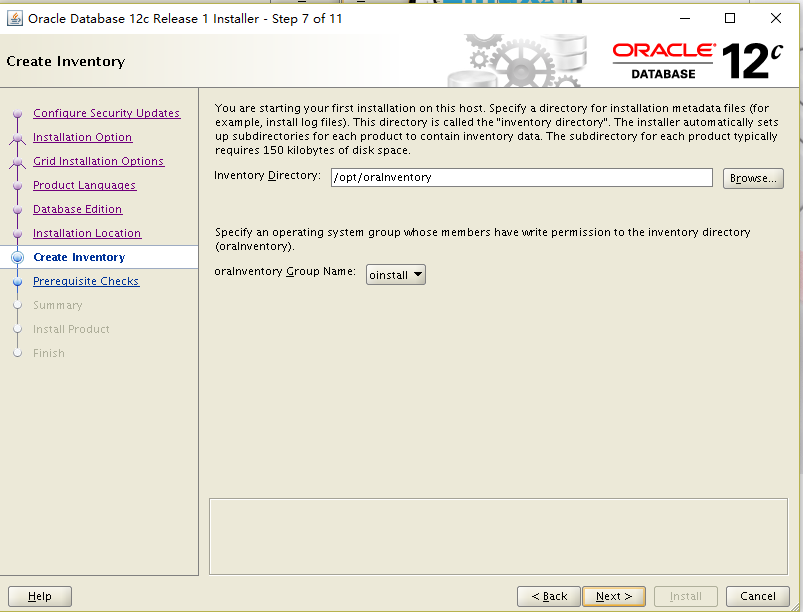This screenshot has height=612, width=803.
Task: Open the oraInventory Group Name dropdown
Action: click(395, 275)
